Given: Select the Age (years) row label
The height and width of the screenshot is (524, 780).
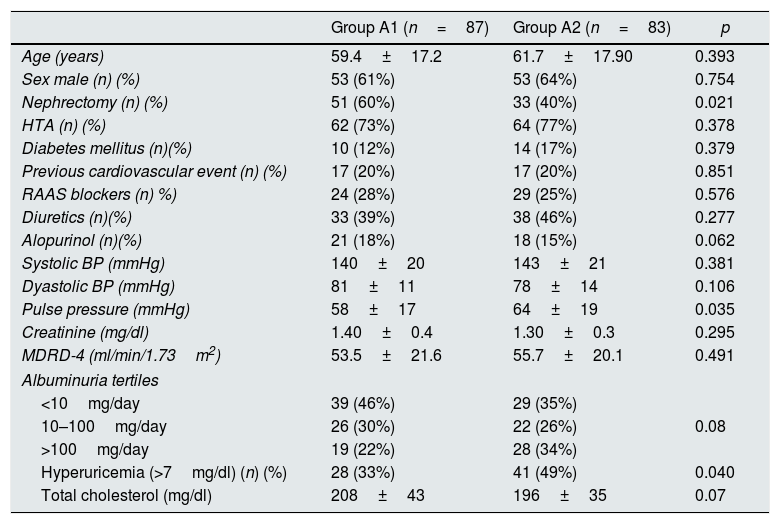Looking at the screenshot, I should tap(63, 56).
